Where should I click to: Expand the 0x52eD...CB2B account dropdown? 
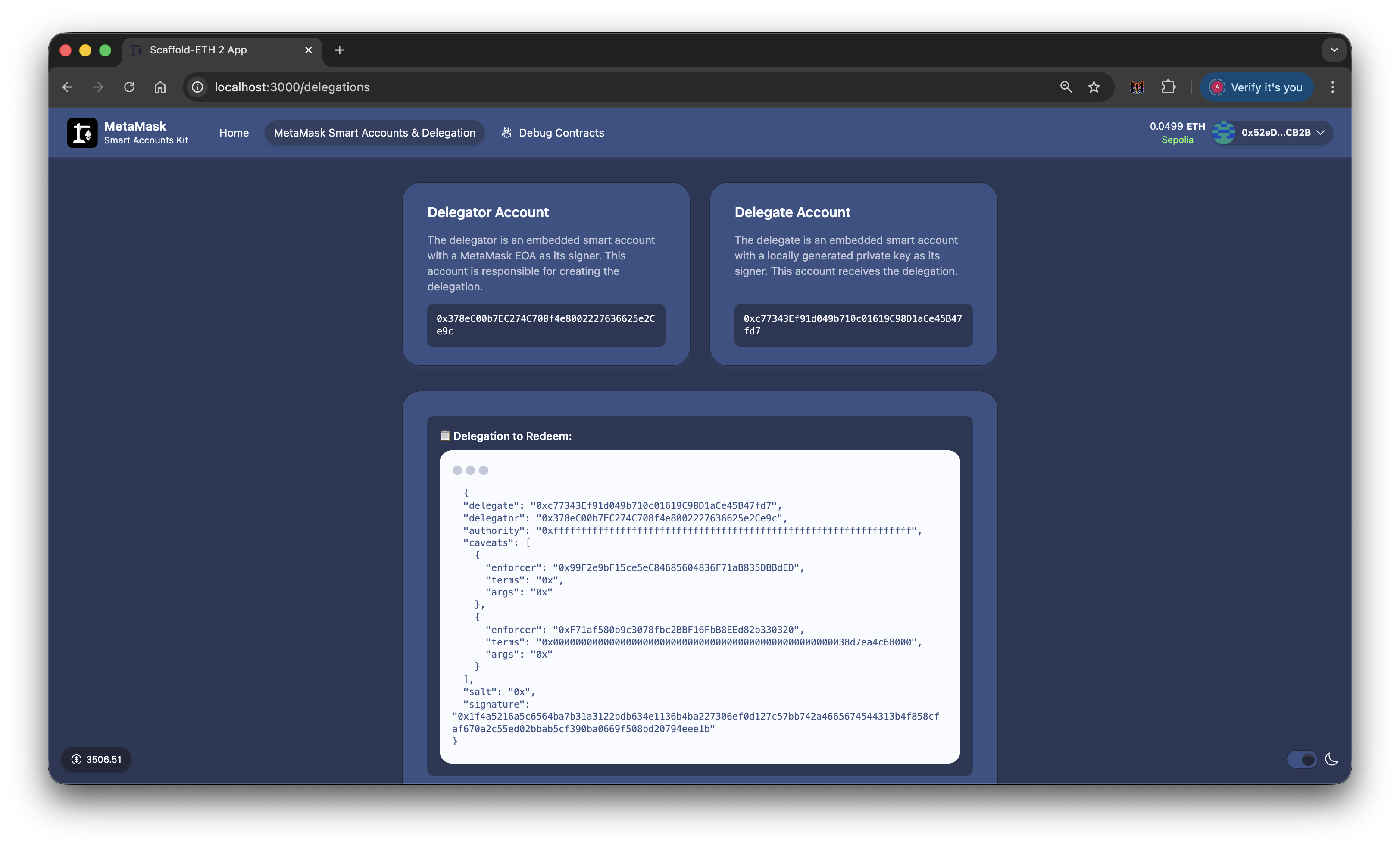pos(1322,132)
